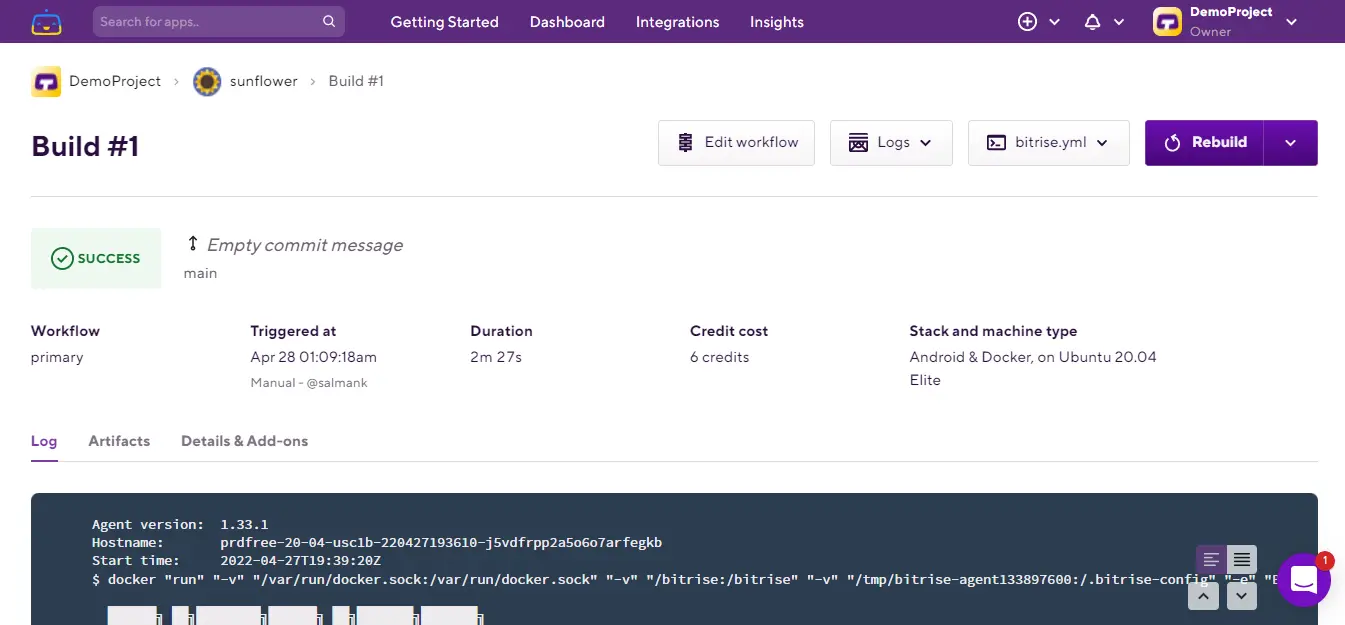Viewport: 1345px width, 625px height.
Task: Click the Bitrise robot logo
Action: point(46,22)
